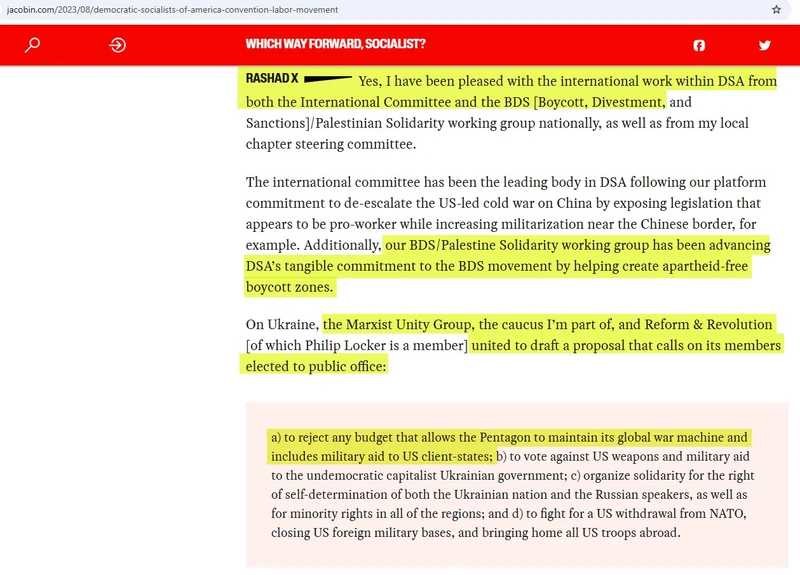This screenshot has width=800, height=575.
Task: Click the "RASHAD X" speaker name
Action: [x=271, y=79]
